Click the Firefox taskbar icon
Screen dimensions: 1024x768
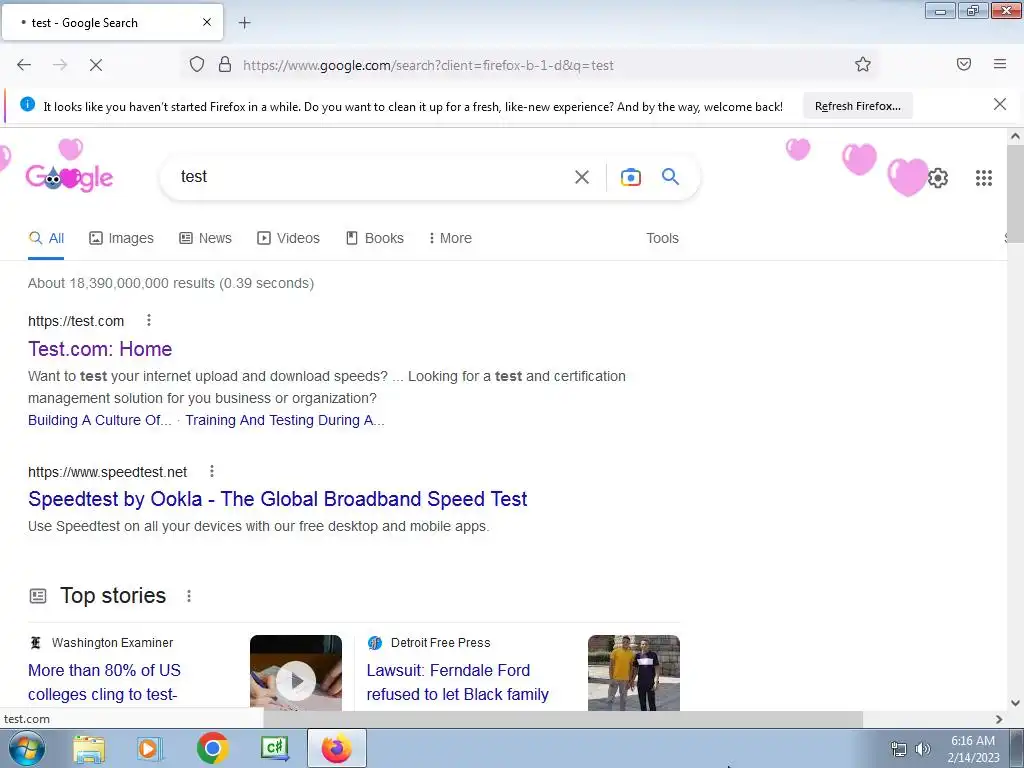pos(336,748)
